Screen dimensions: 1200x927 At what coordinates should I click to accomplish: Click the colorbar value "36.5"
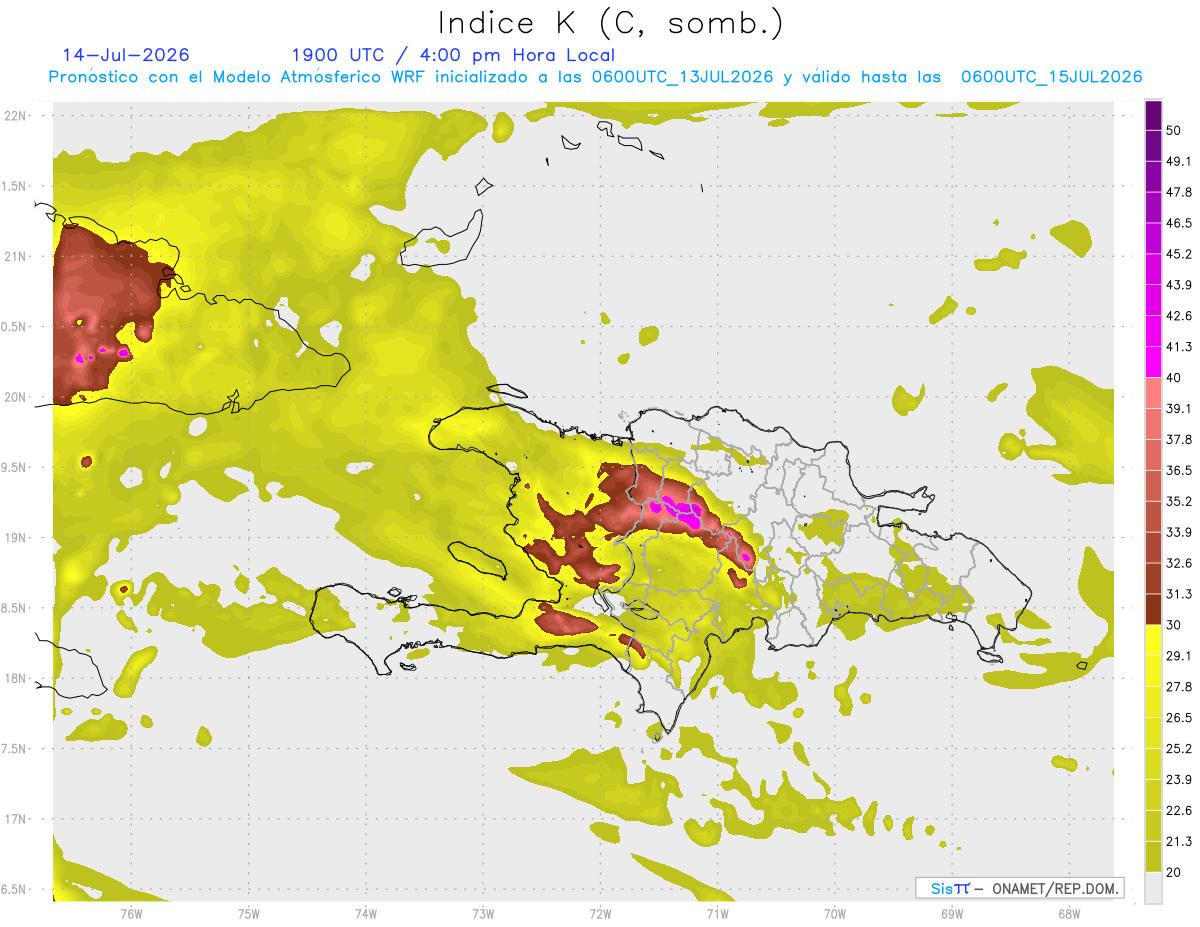pyautogui.click(x=1179, y=470)
